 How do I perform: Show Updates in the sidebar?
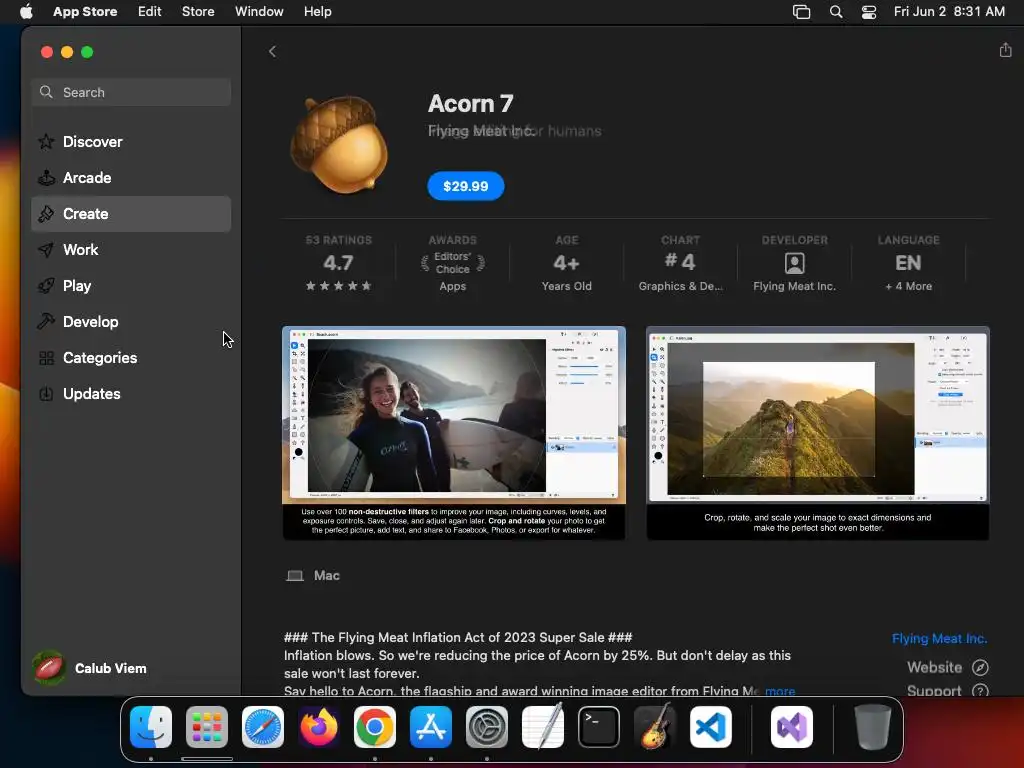point(131,394)
